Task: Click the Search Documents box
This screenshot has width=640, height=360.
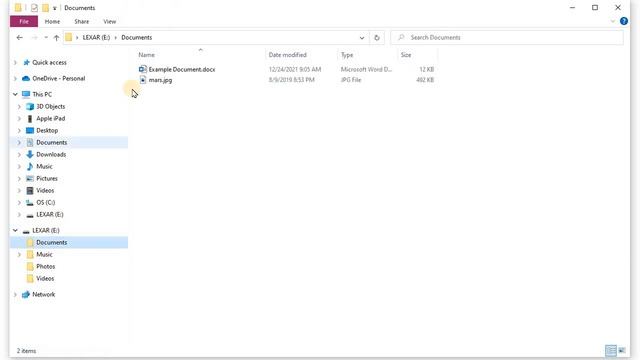Action: (507, 38)
